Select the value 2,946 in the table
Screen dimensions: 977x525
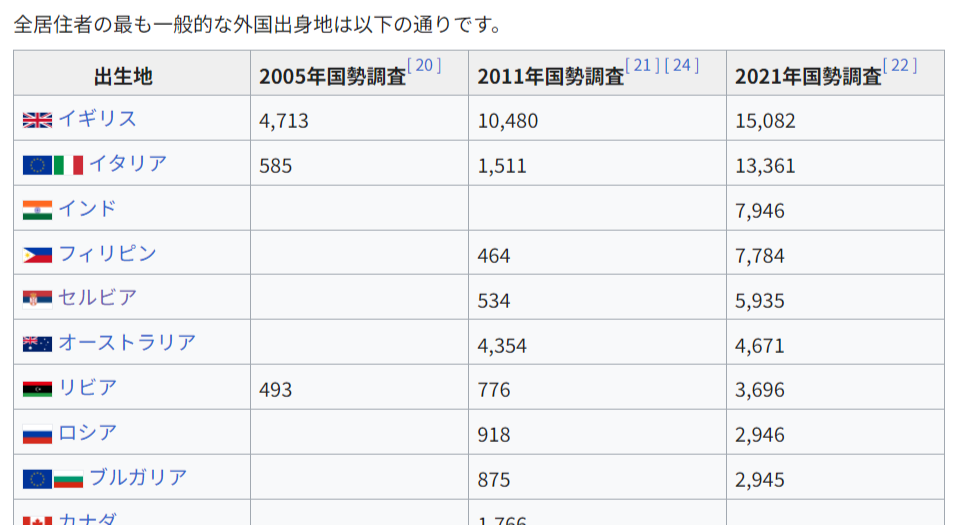[760, 435]
